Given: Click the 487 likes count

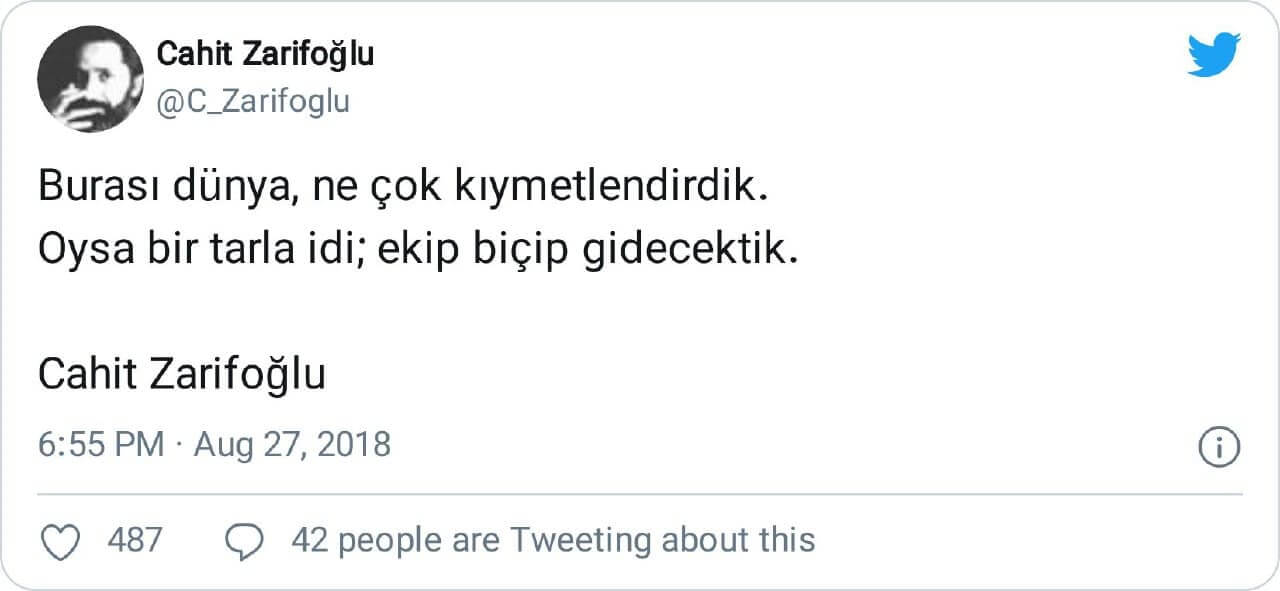Looking at the screenshot, I should click(134, 540).
